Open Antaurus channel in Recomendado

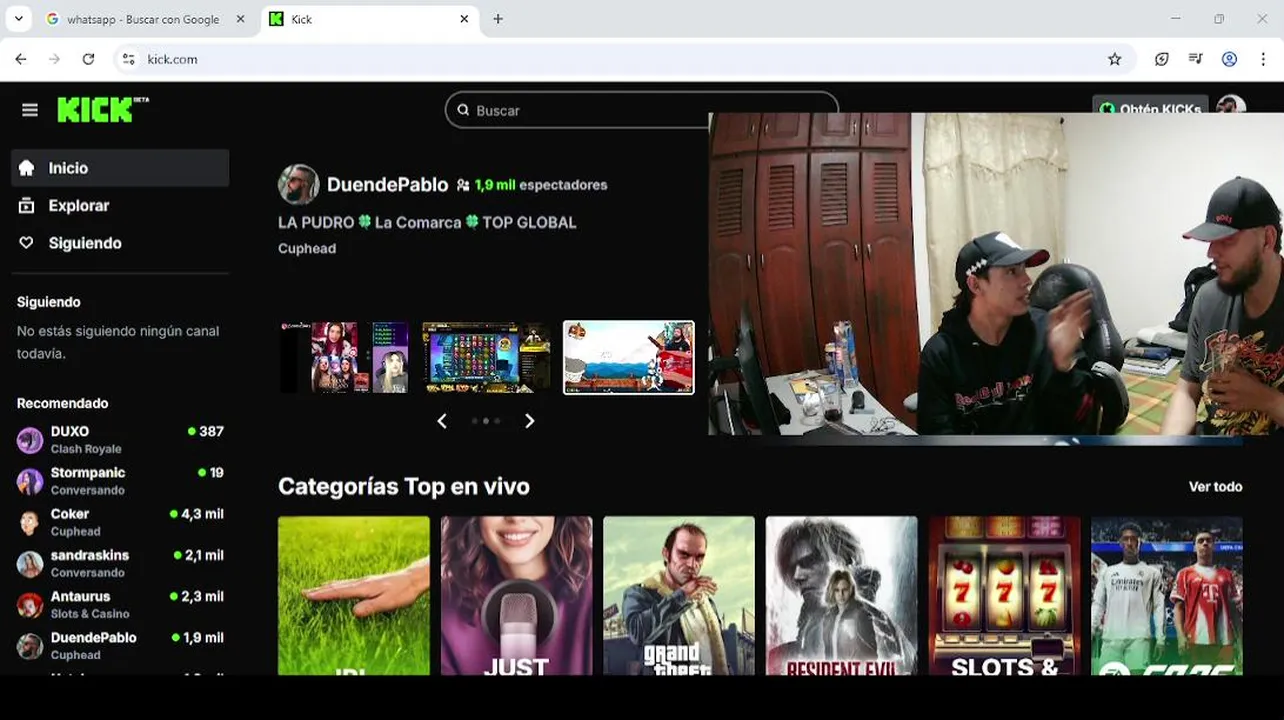(x=120, y=605)
